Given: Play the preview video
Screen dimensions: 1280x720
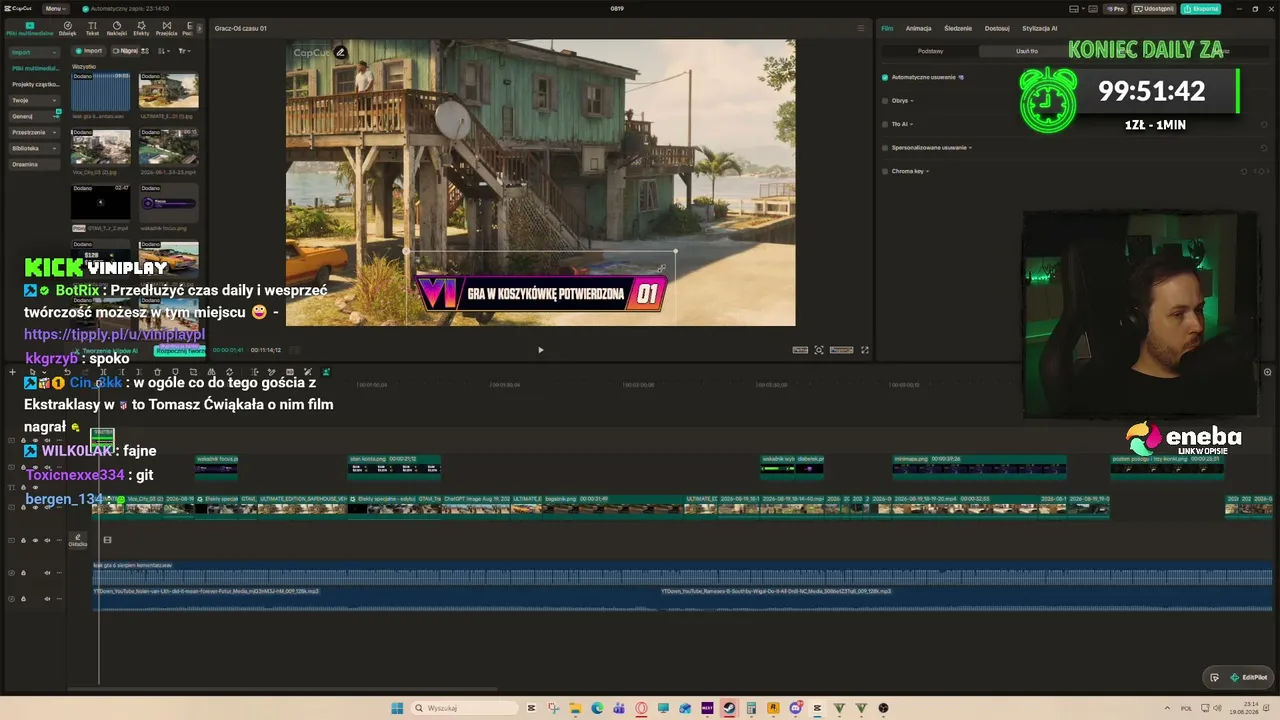Looking at the screenshot, I should (x=541, y=350).
